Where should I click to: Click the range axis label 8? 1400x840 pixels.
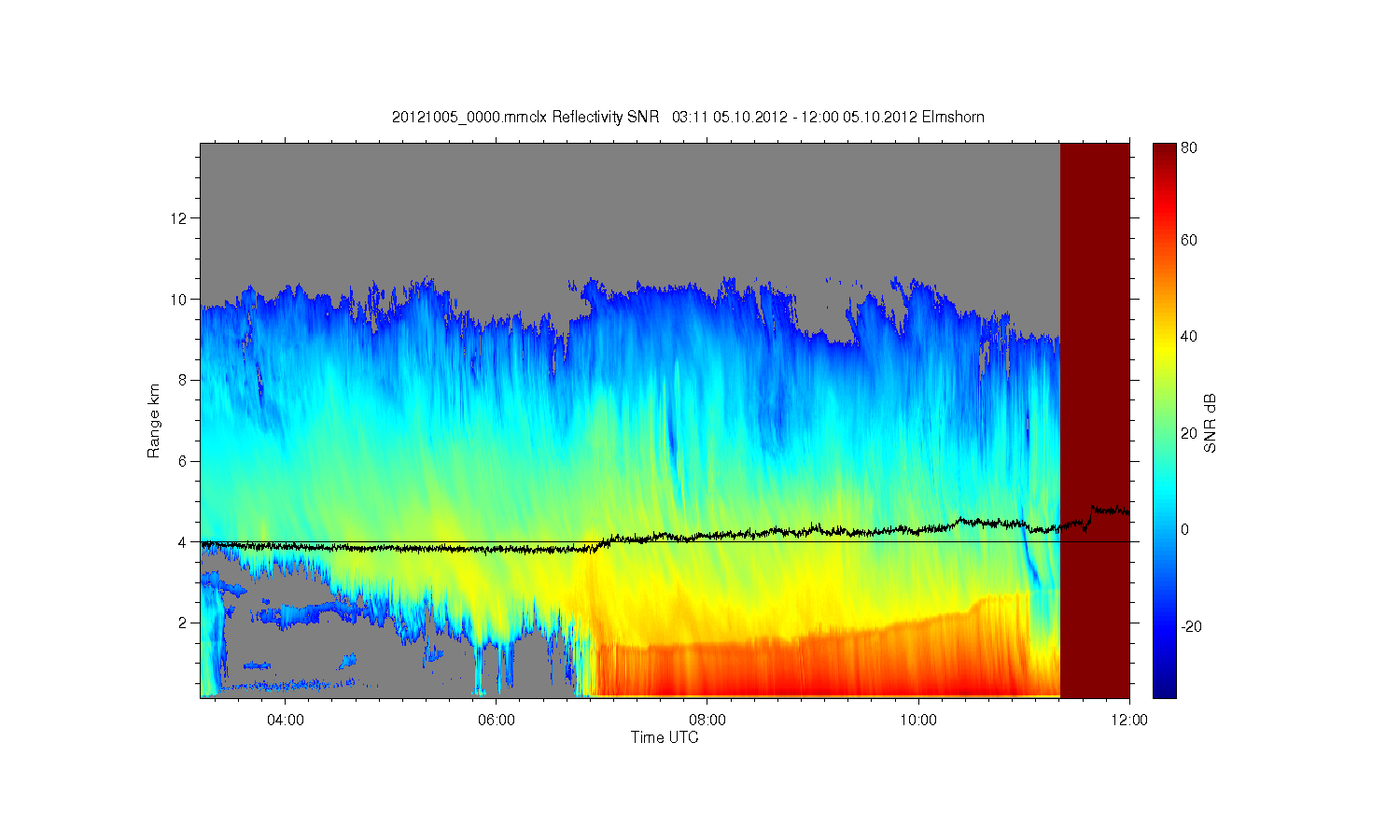pyautogui.click(x=182, y=380)
